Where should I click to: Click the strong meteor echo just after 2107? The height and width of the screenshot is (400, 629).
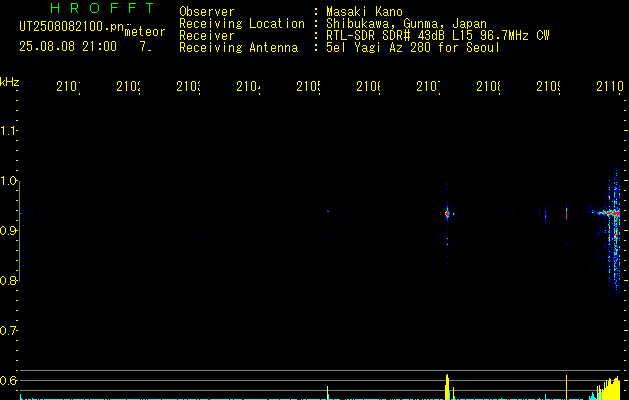coord(447,214)
